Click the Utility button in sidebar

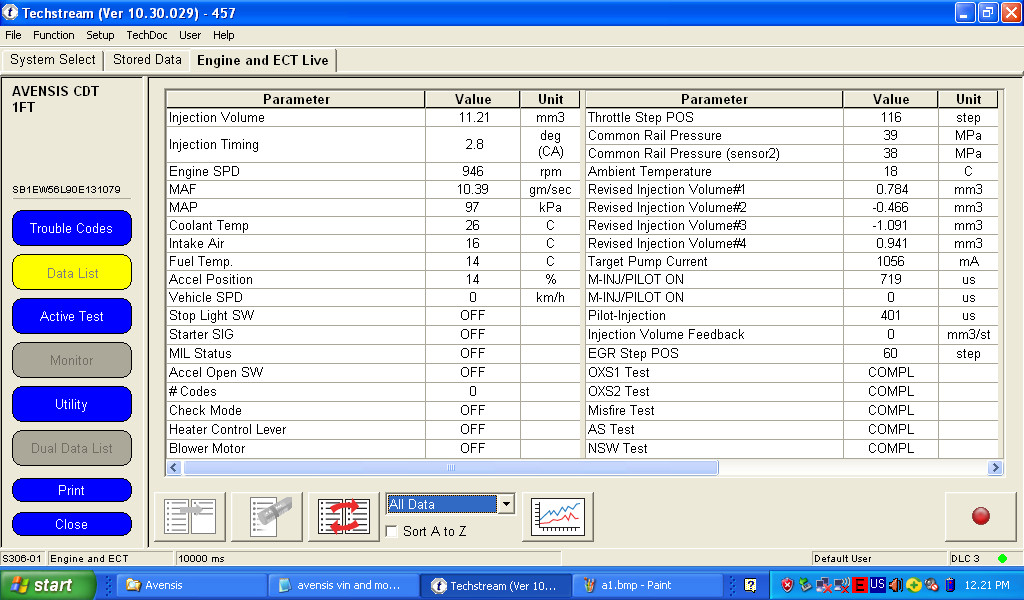point(71,404)
